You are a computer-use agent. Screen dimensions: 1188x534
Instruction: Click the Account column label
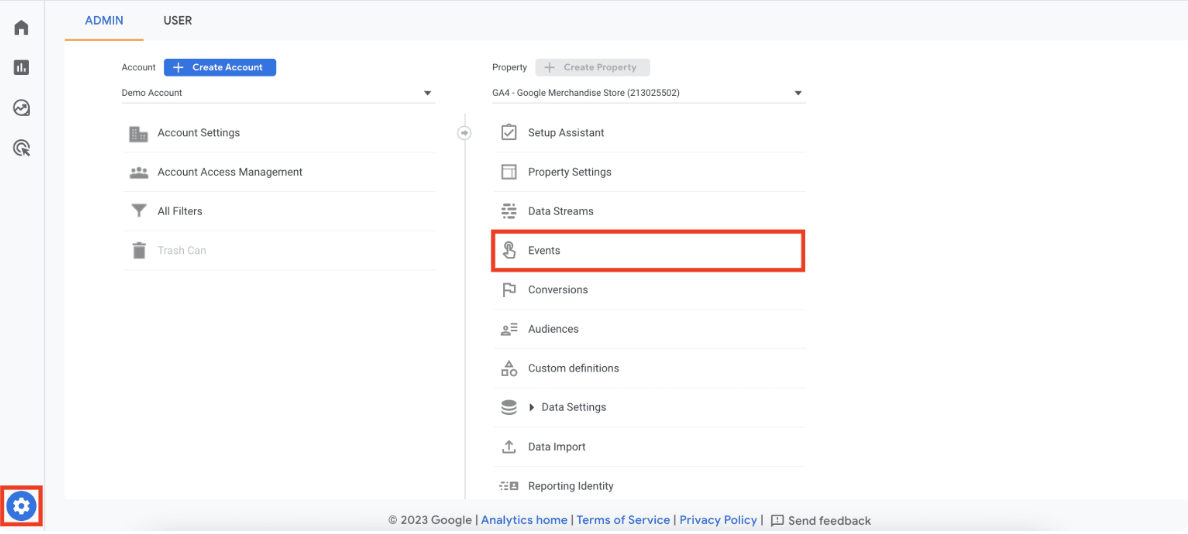tap(139, 67)
